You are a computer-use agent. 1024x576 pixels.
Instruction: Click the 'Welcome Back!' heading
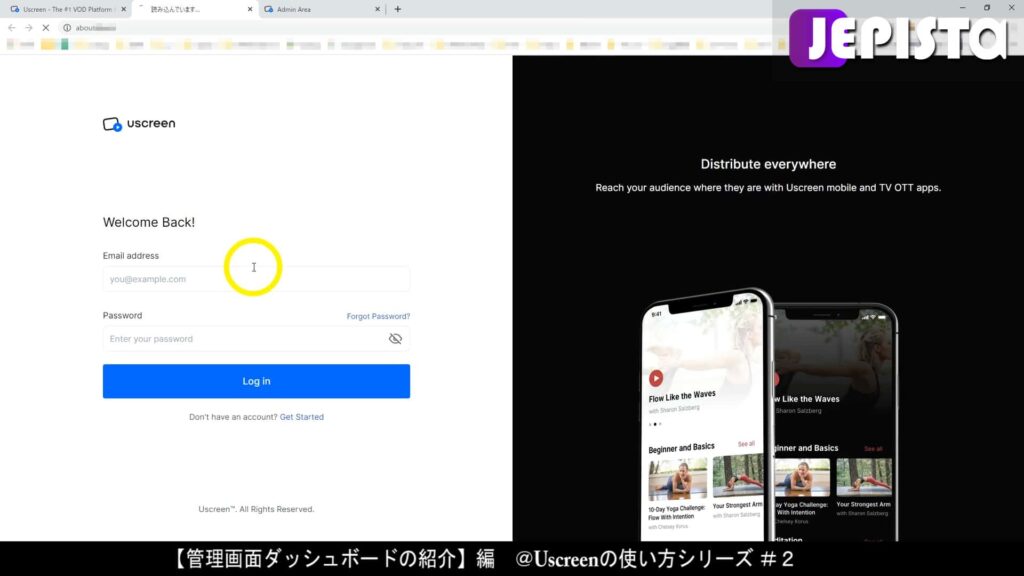149,222
